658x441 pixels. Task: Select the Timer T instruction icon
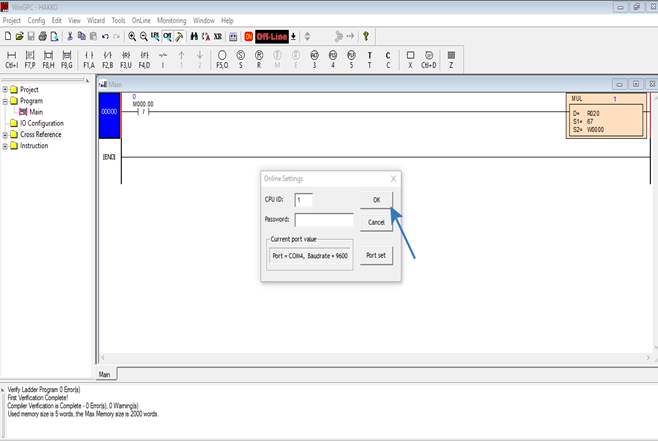pyautogui.click(x=369, y=58)
